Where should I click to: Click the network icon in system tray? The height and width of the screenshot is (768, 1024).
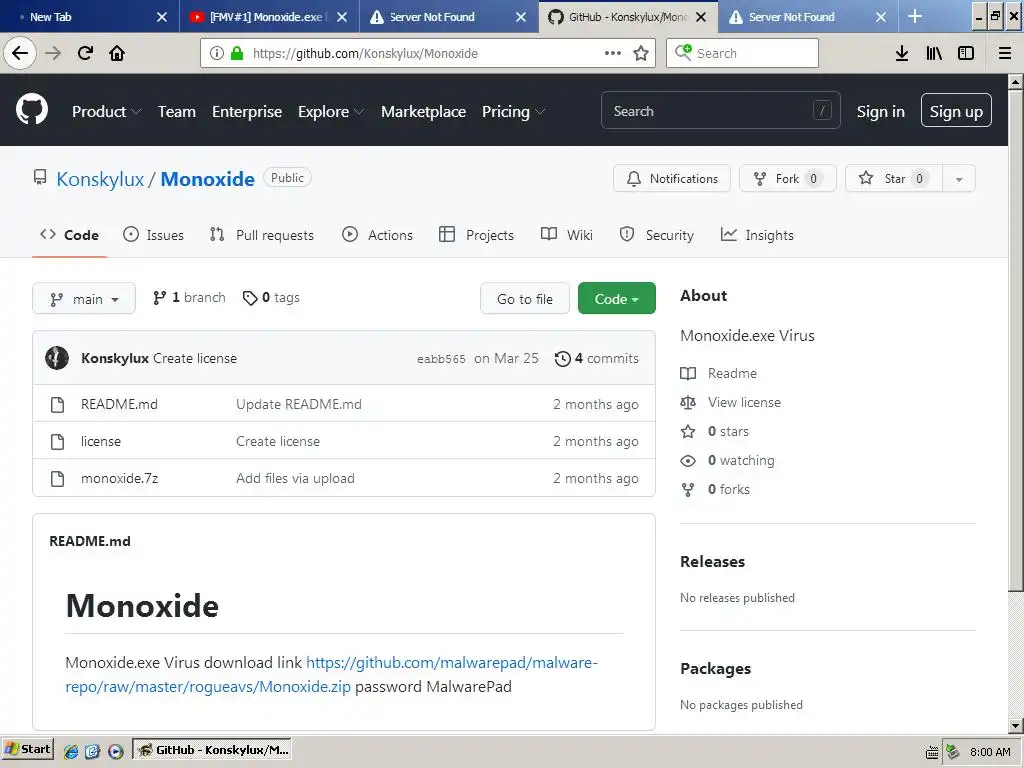click(x=953, y=752)
